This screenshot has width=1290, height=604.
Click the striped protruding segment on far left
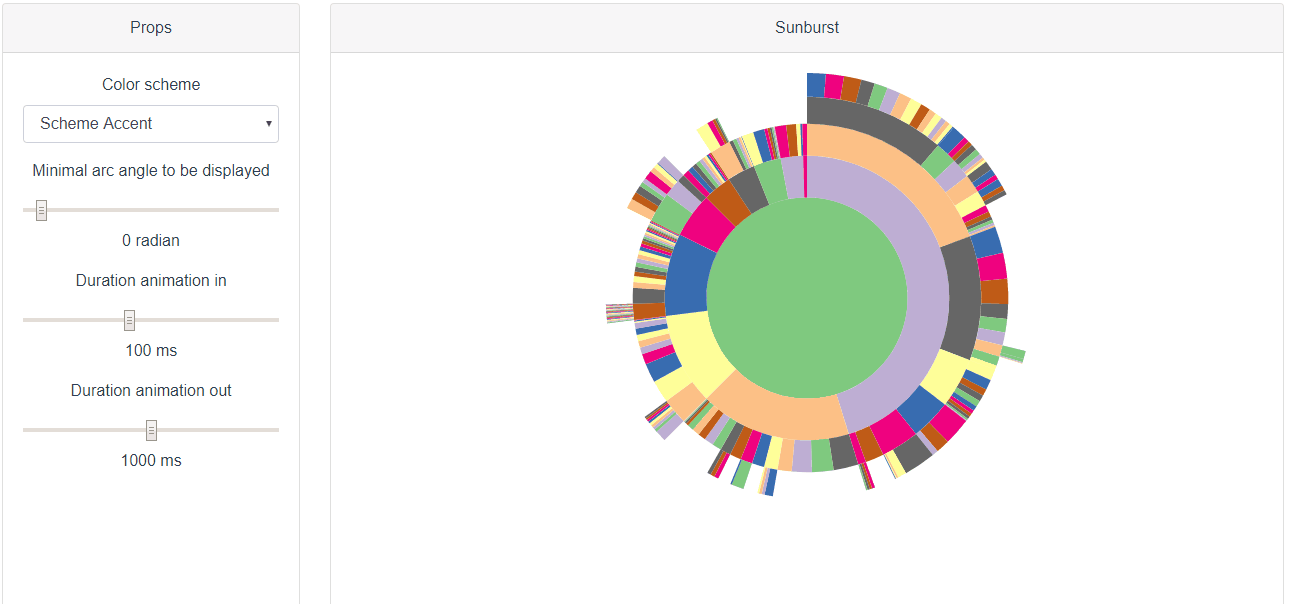point(620,315)
